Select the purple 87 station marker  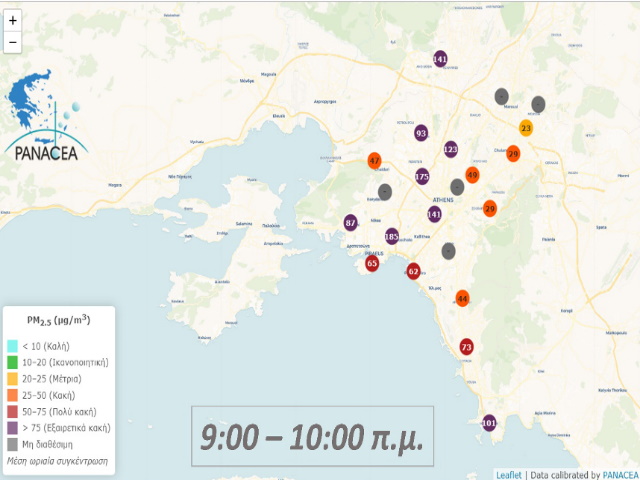coord(350,223)
